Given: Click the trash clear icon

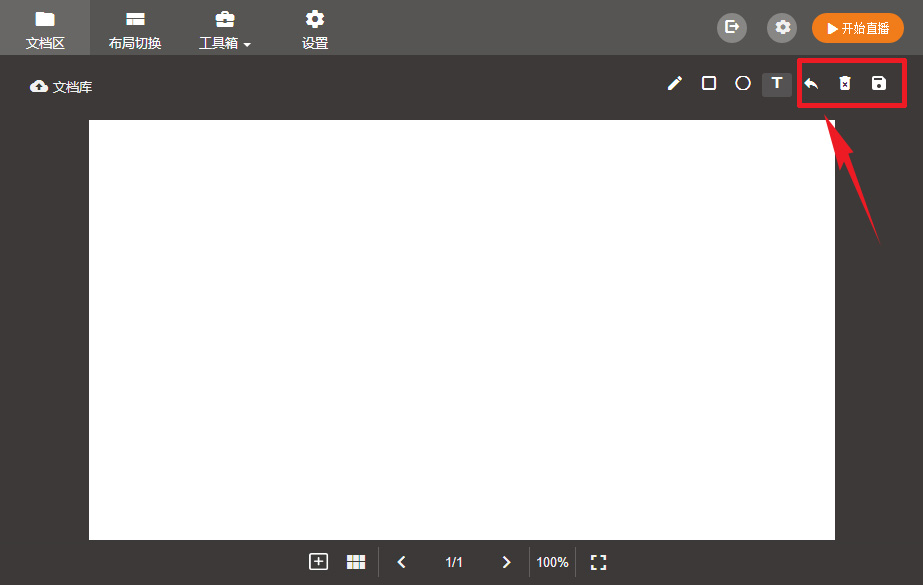Looking at the screenshot, I should pyautogui.click(x=845, y=84).
